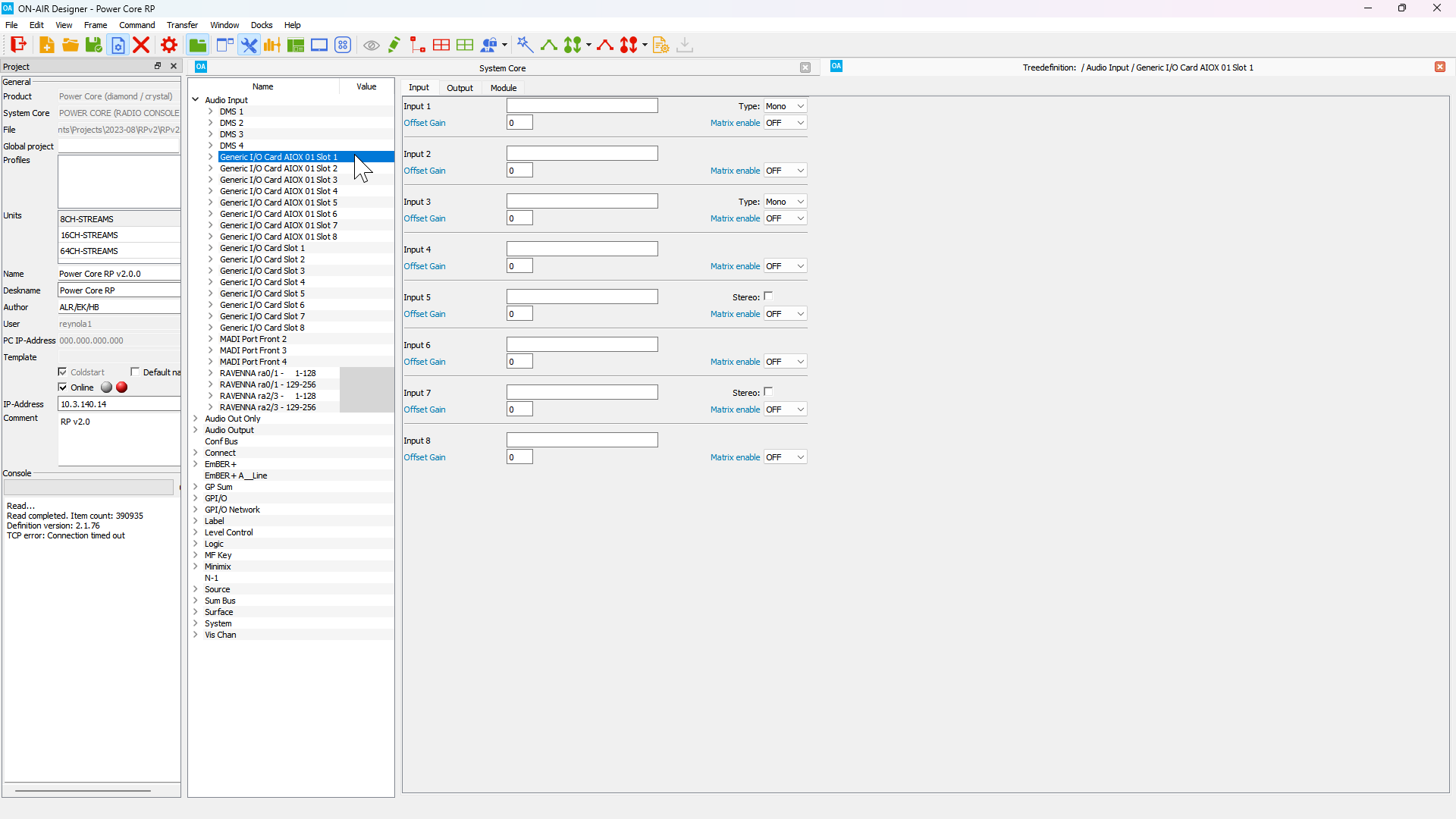This screenshot has width=1456, height=819.
Task: Switch to the Output tab
Action: coord(460,88)
